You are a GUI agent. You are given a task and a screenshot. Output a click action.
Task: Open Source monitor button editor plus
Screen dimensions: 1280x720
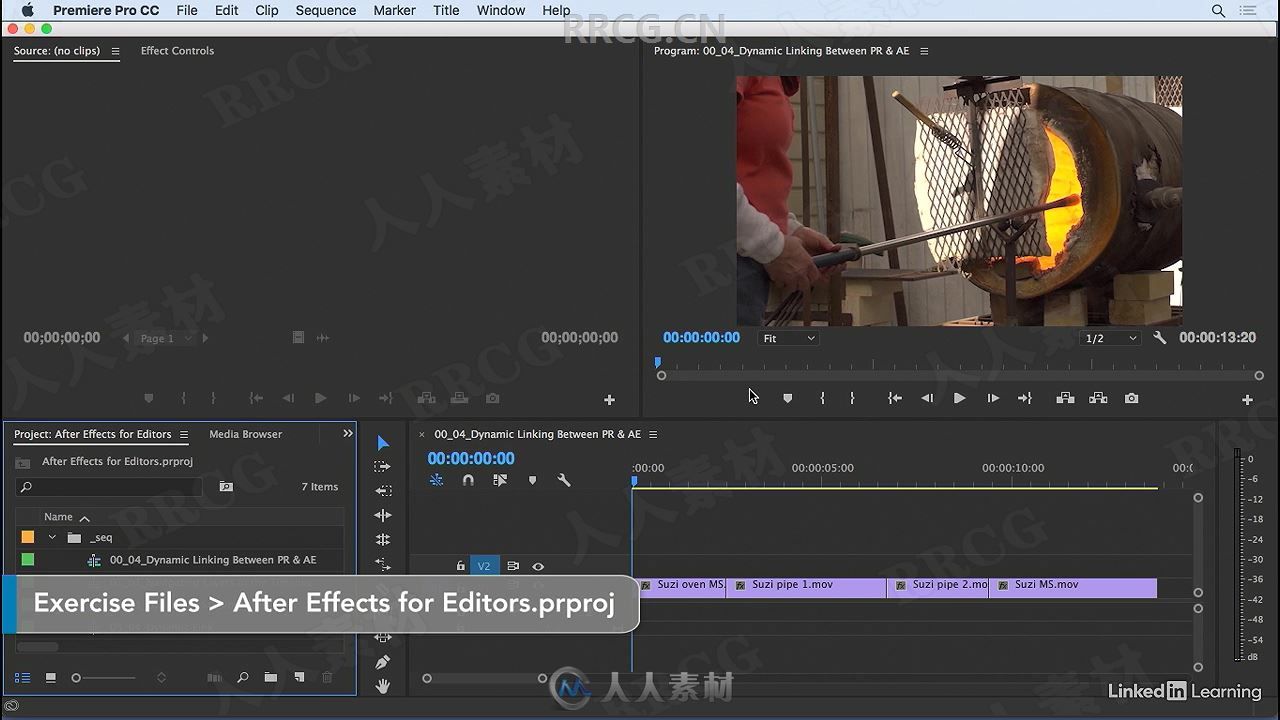[x=609, y=400]
